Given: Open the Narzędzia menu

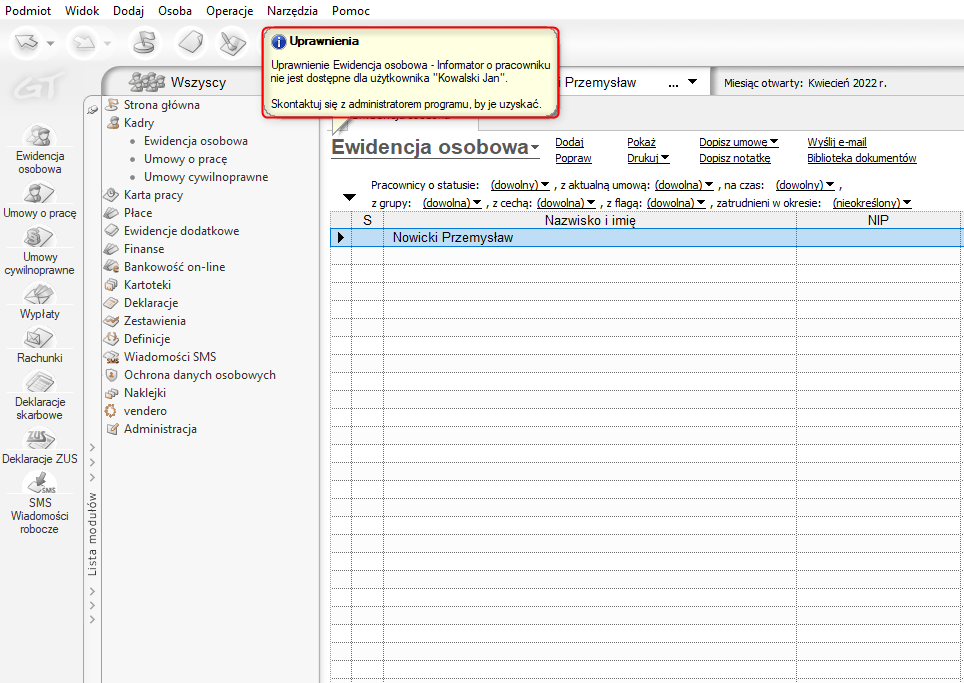Looking at the screenshot, I should pos(292,11).
